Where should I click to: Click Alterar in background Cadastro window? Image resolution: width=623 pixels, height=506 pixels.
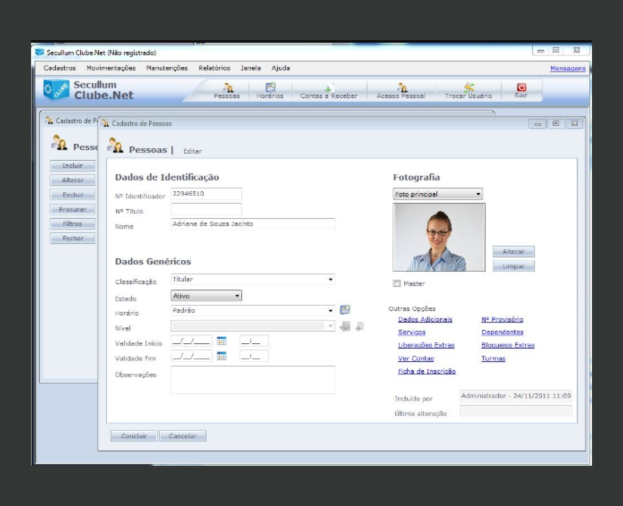tap(73, 180)
